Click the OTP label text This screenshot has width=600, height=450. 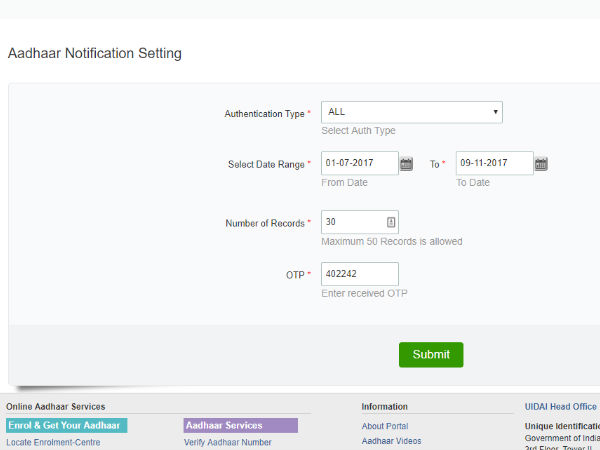click(x=295, y=275)
